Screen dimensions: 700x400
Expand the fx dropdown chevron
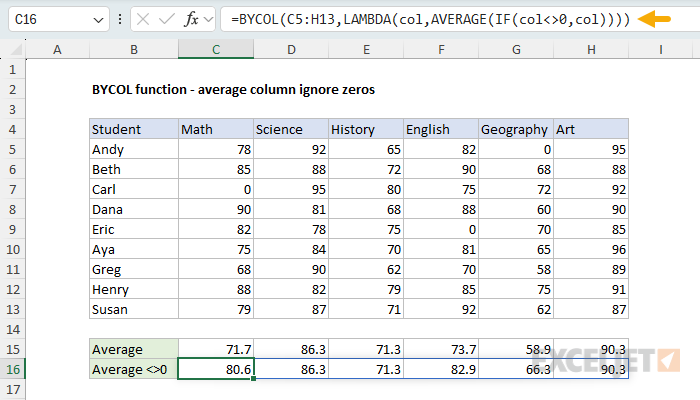coord(208,19)
